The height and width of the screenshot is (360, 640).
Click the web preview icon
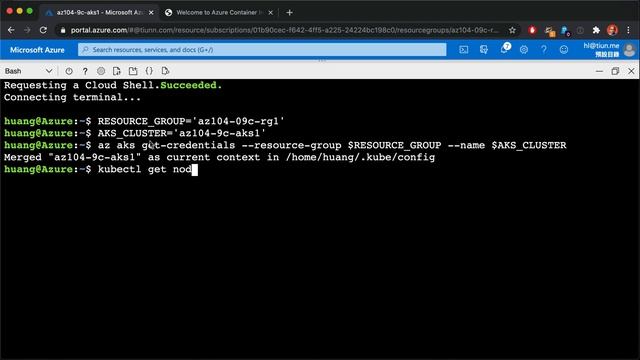165,71
